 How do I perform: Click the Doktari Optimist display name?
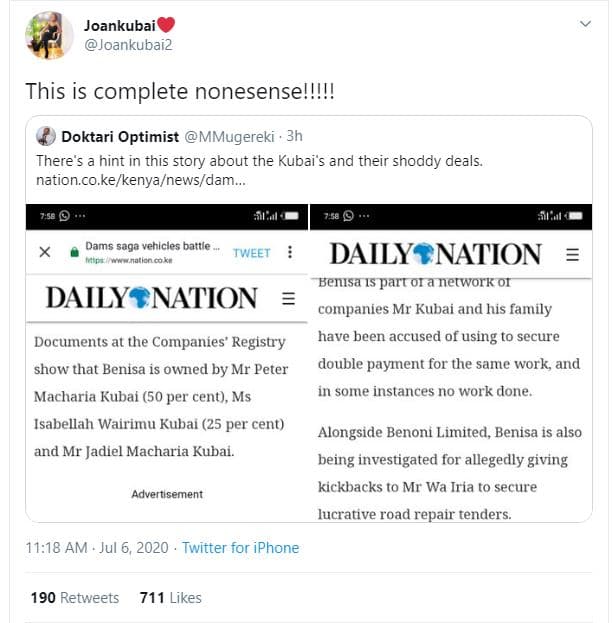click(x=119, y=136)
